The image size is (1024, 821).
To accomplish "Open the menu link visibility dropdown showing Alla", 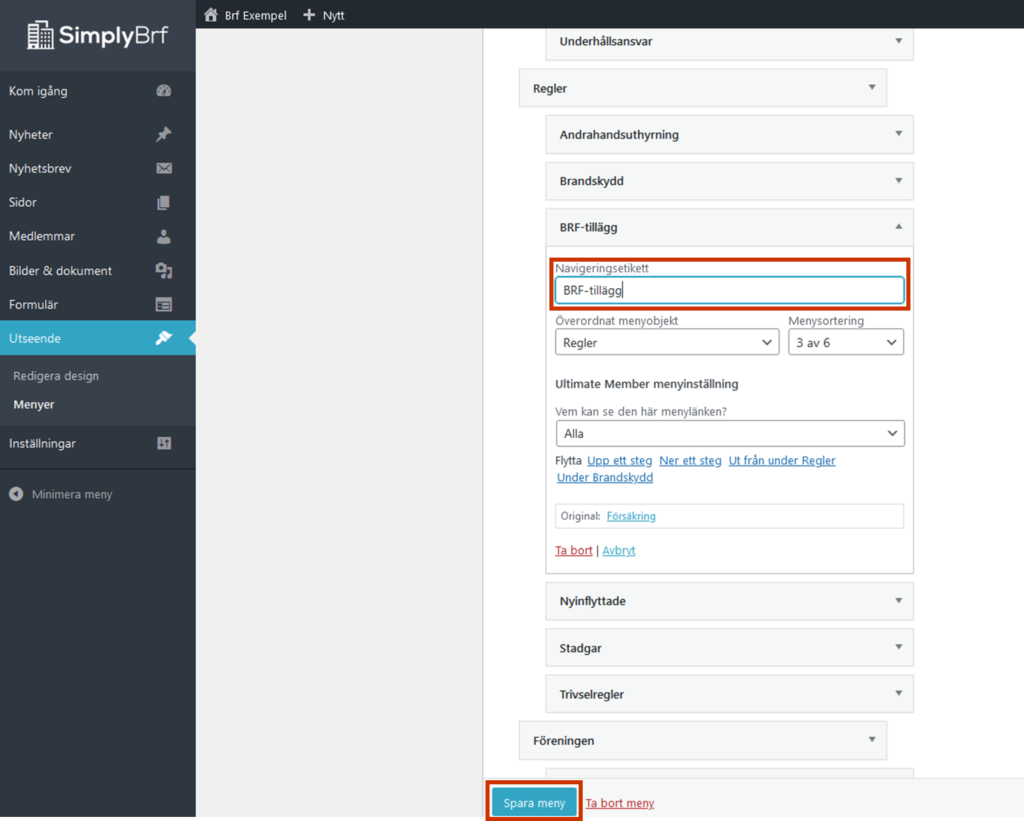I will [729, 434].
